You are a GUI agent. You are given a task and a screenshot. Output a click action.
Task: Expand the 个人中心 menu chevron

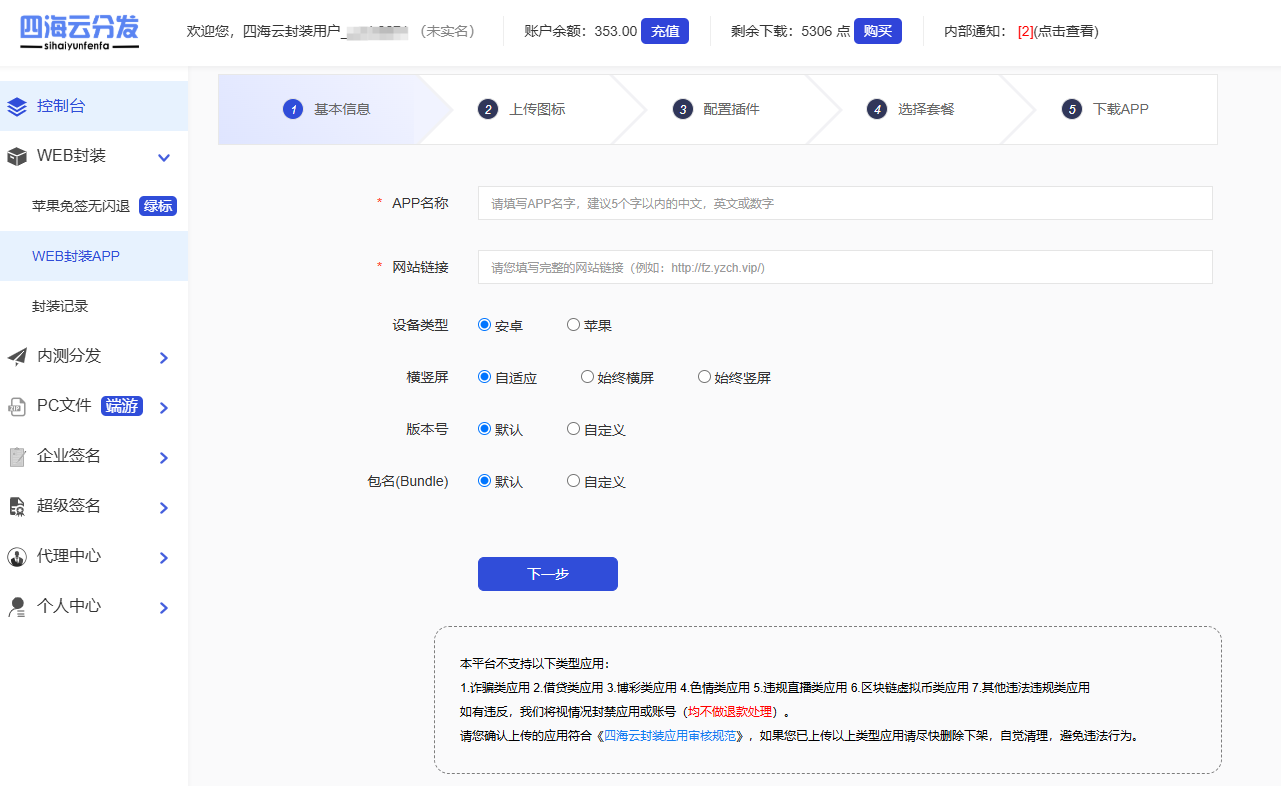164,607
